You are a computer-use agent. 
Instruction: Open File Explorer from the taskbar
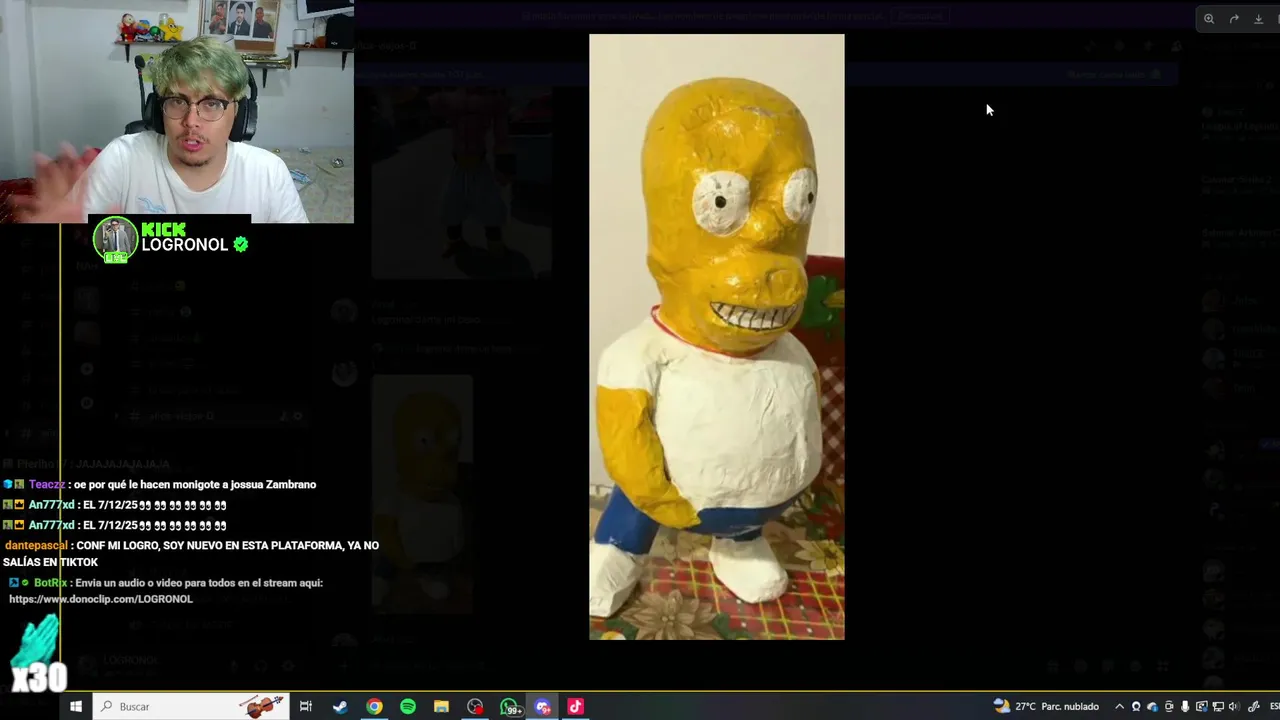pos(441,707)
